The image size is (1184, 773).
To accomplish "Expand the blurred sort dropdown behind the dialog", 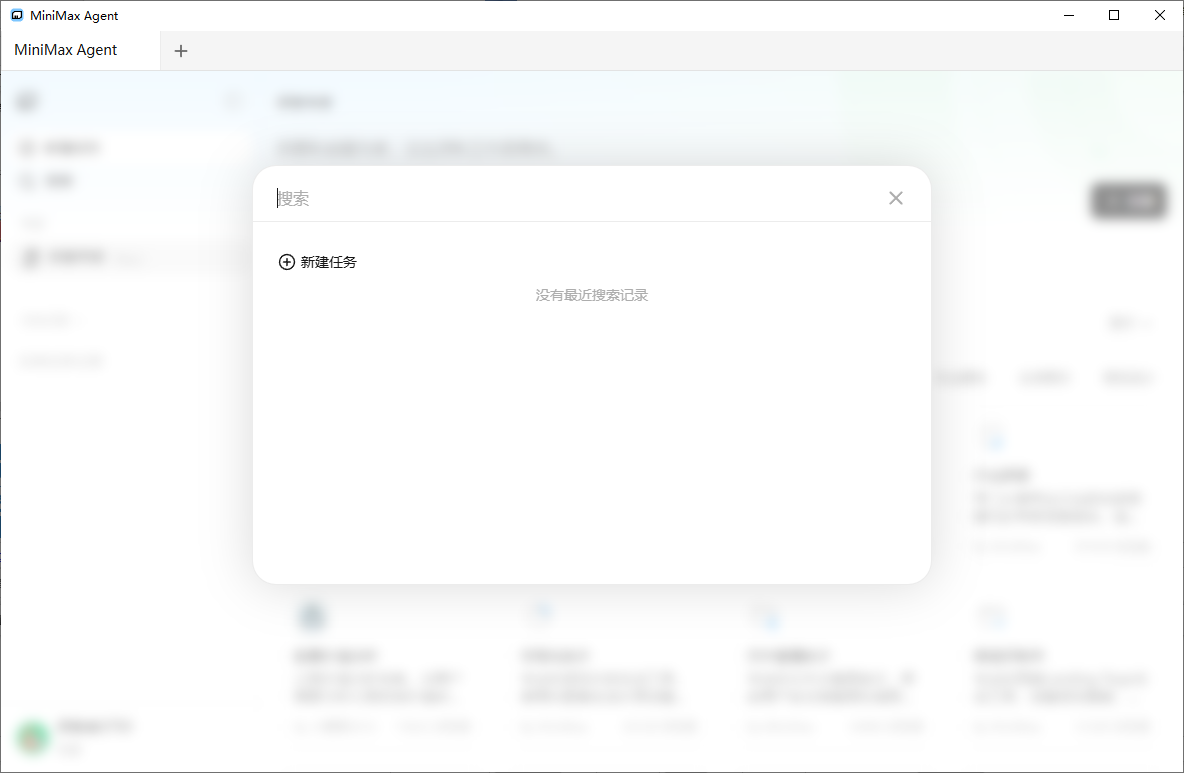I will pyautogui.click(x=1130, y=323).
